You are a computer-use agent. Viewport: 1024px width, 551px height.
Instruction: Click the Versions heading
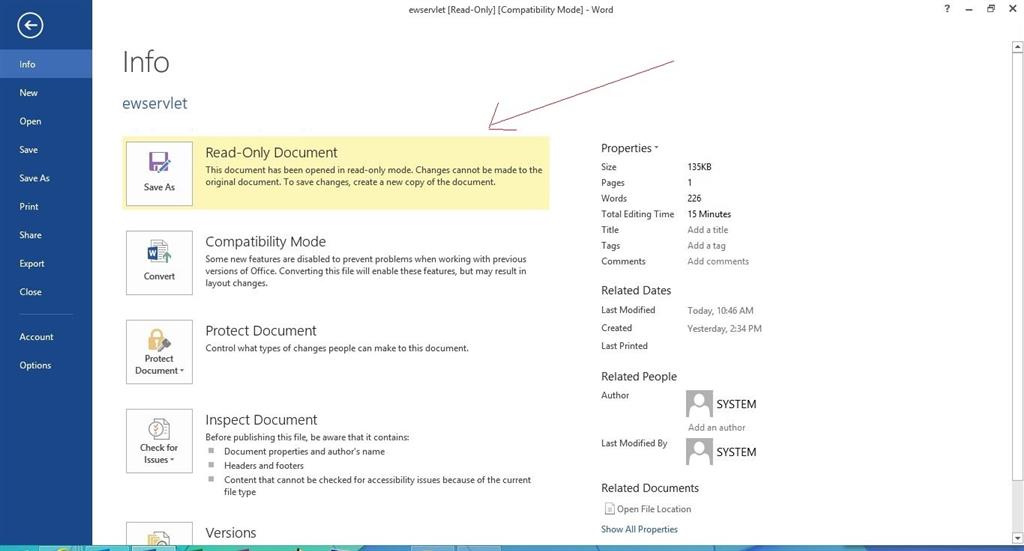231,533
